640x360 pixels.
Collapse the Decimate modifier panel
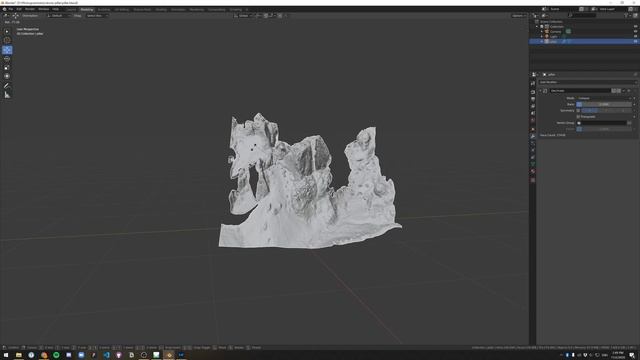[541, 91]
